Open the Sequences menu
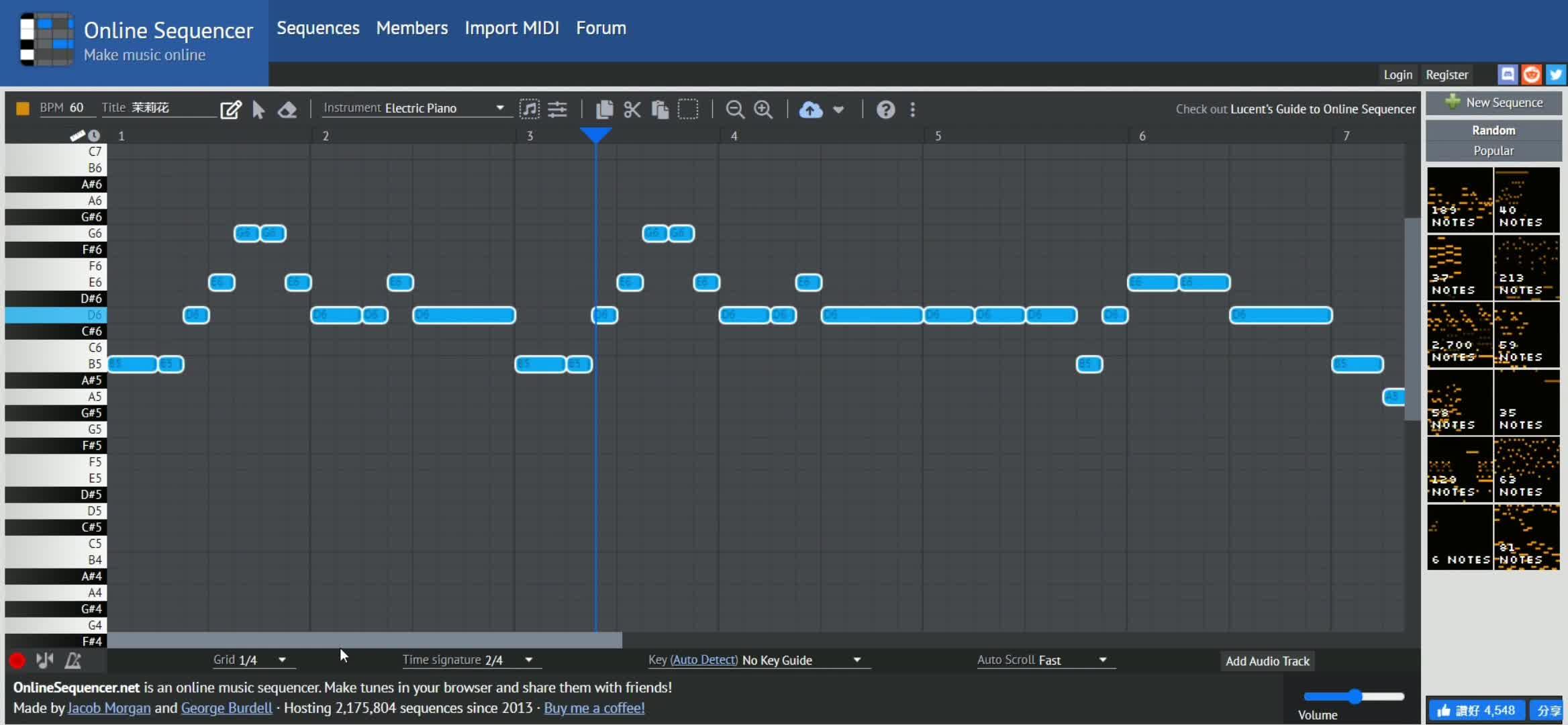 point(318,27)
